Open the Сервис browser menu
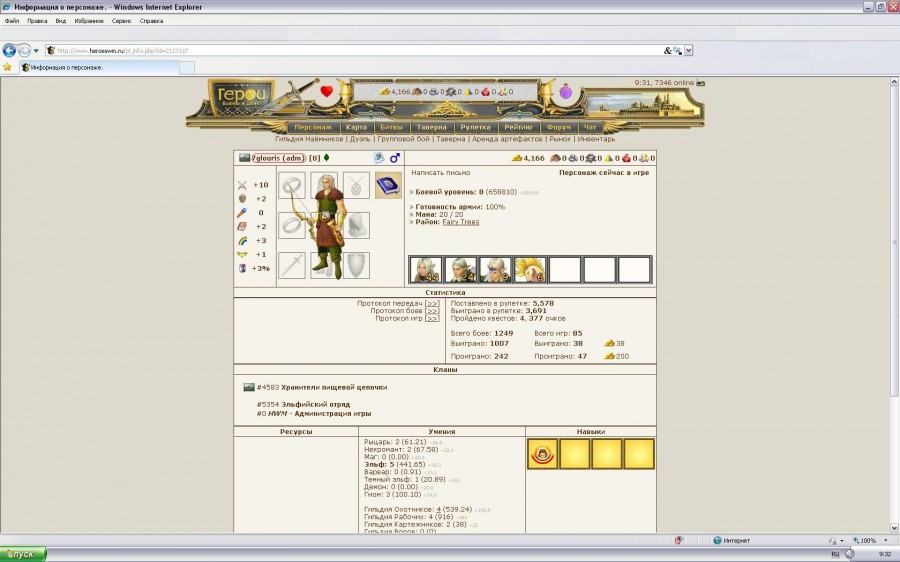 click(x=122, y=21)
